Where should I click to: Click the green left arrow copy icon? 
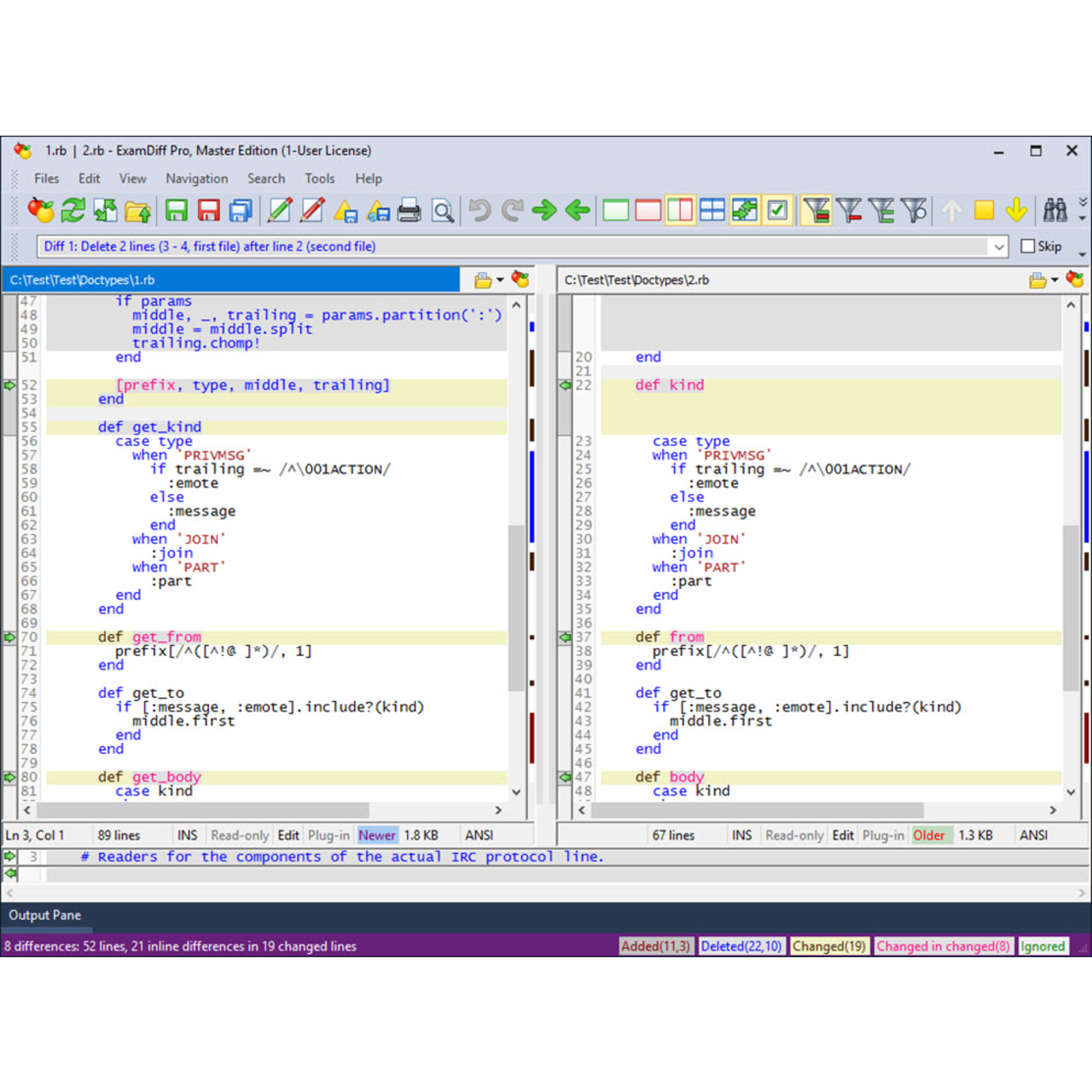[578, 210]
